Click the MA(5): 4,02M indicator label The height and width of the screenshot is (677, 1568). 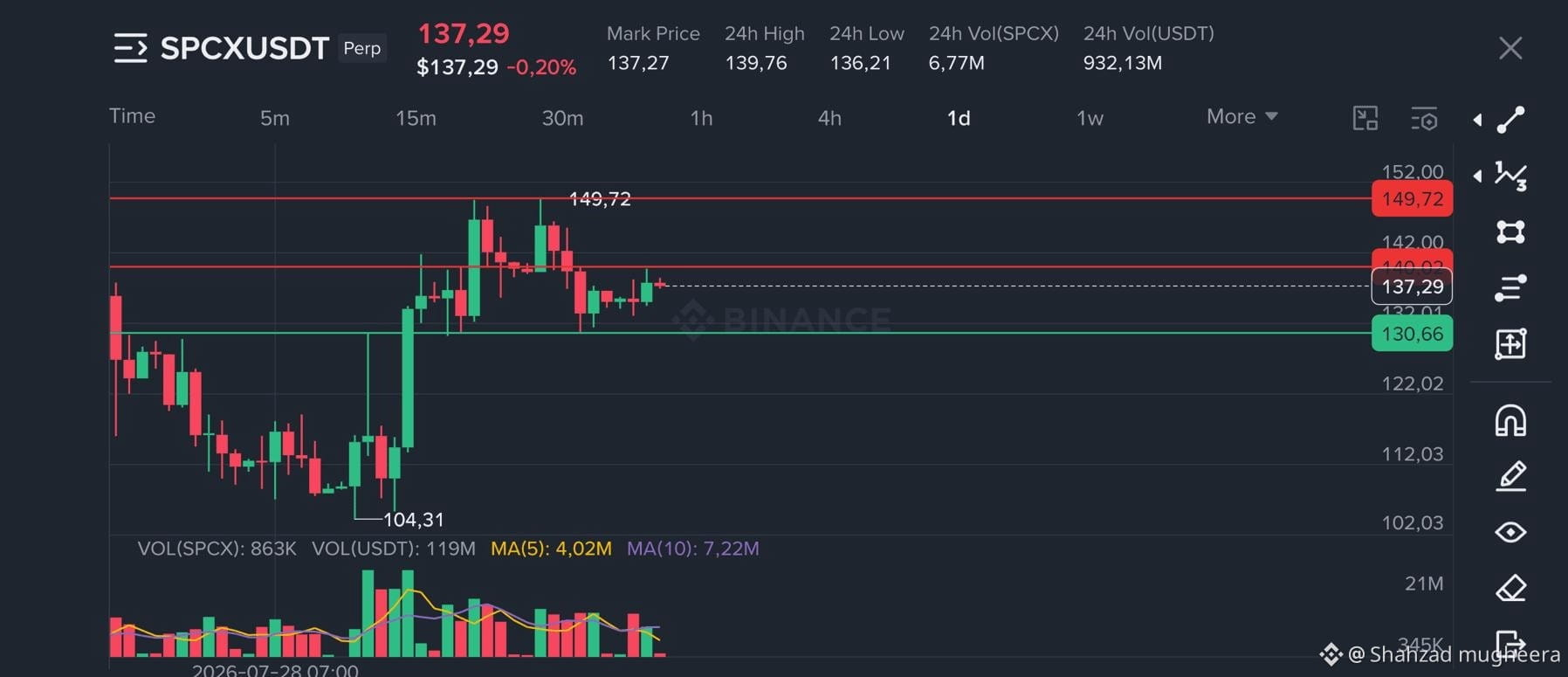tap(551, 549)
